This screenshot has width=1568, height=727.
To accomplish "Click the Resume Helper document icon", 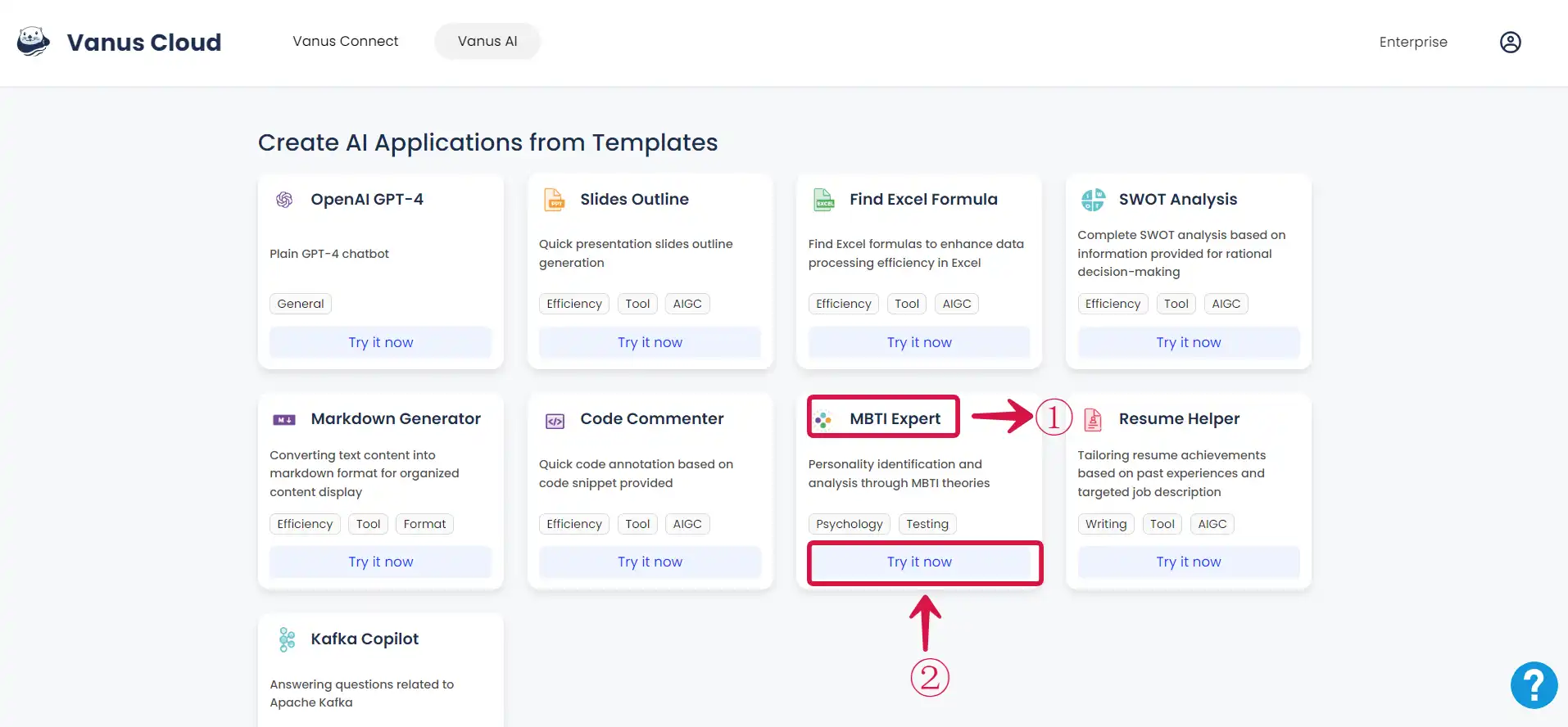I will [x=1093, y=419].
